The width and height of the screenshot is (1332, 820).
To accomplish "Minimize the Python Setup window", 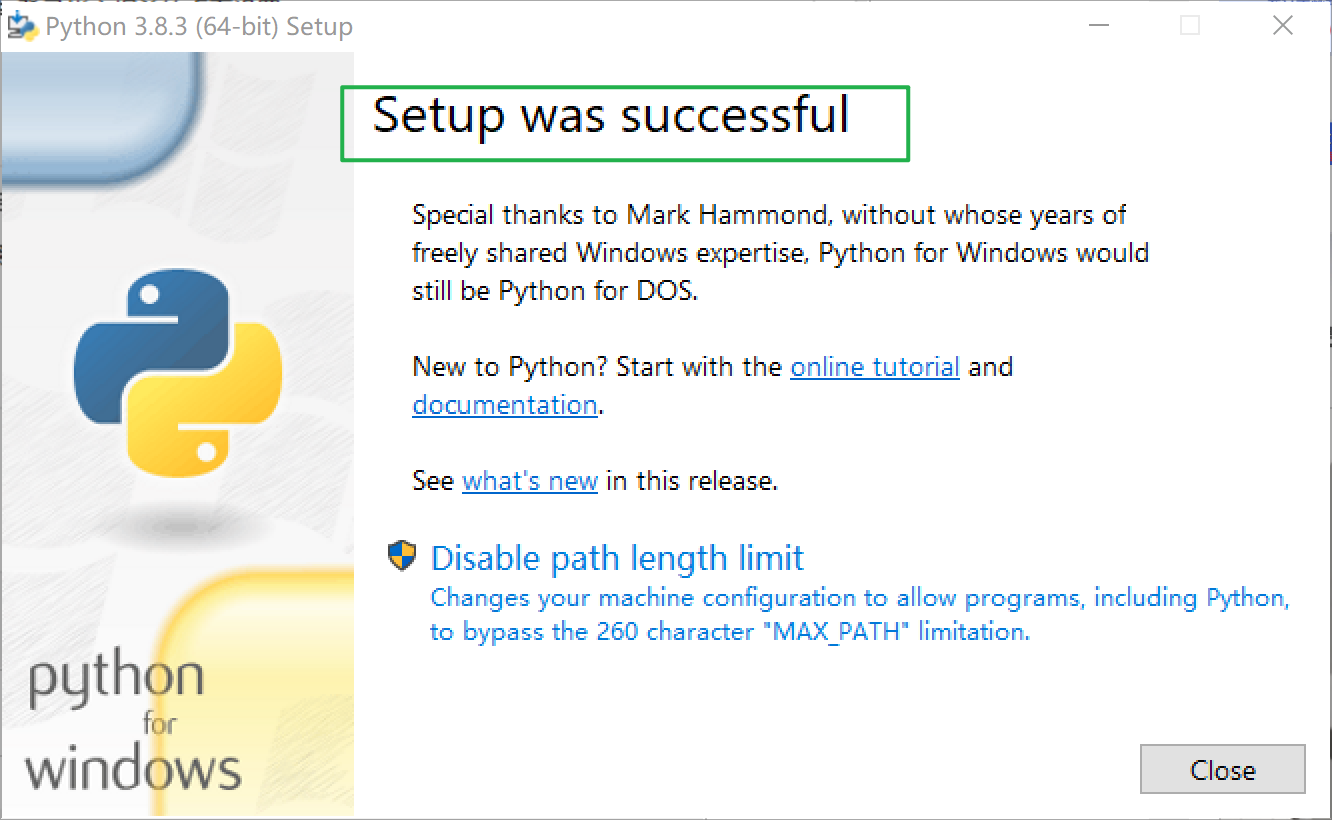I will tap(1098, 24).
